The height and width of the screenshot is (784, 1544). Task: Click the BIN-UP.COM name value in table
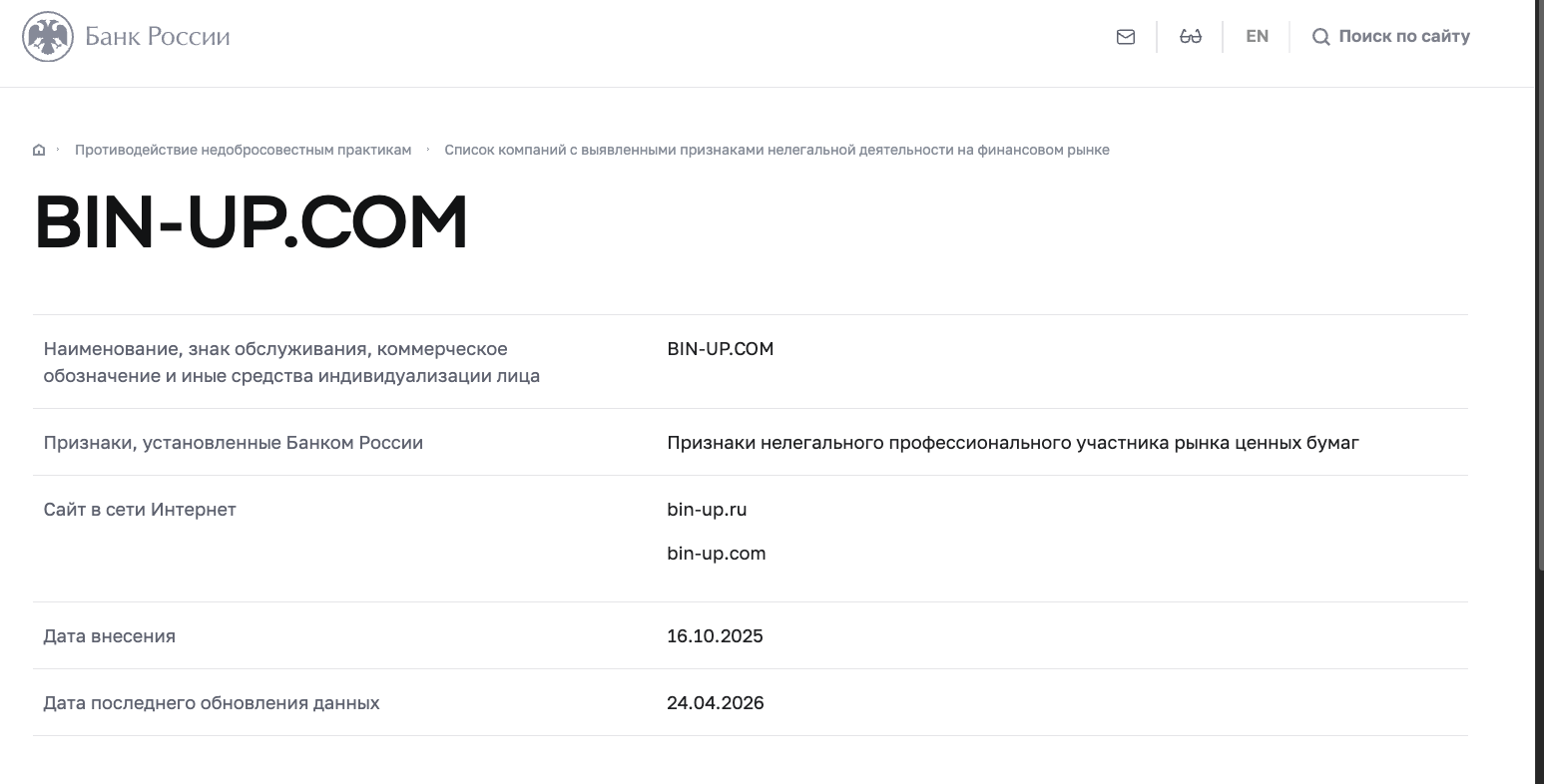click(721, 349)
